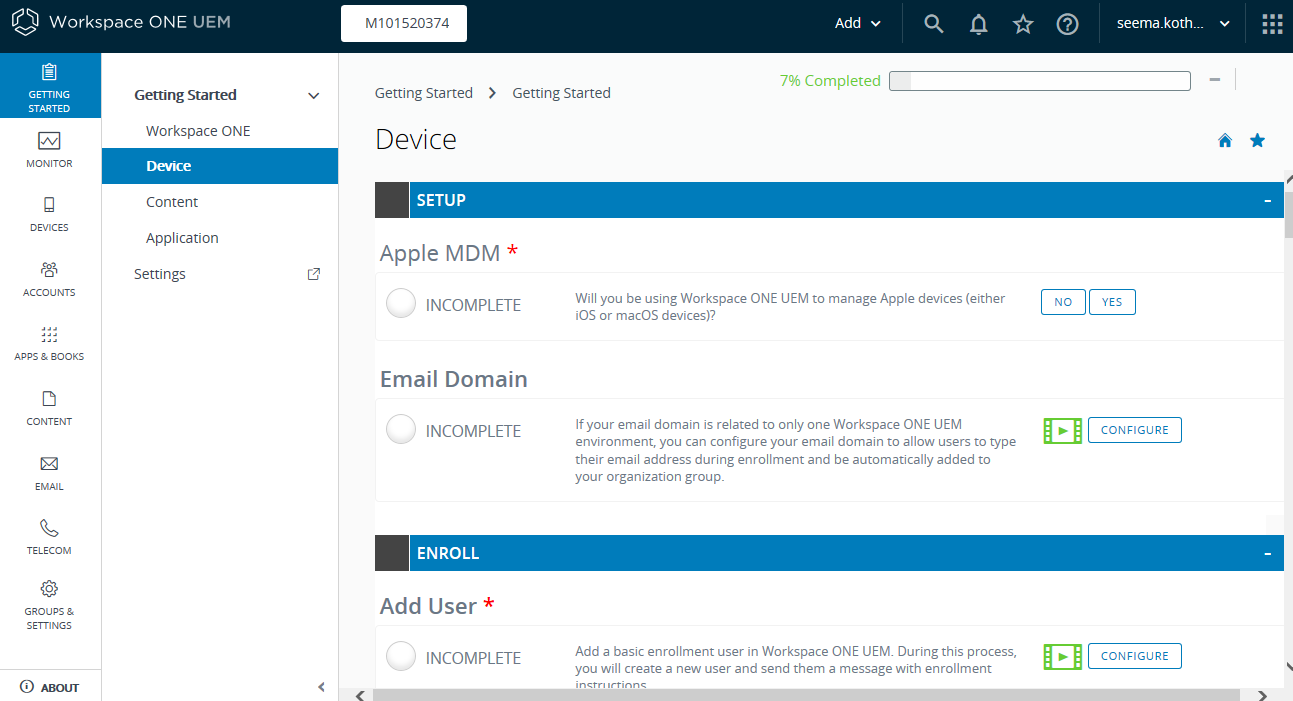Viewport: 1293px width, 701px height.
Task: Open the Accounts sidebar section
Action: coord(50,279)
